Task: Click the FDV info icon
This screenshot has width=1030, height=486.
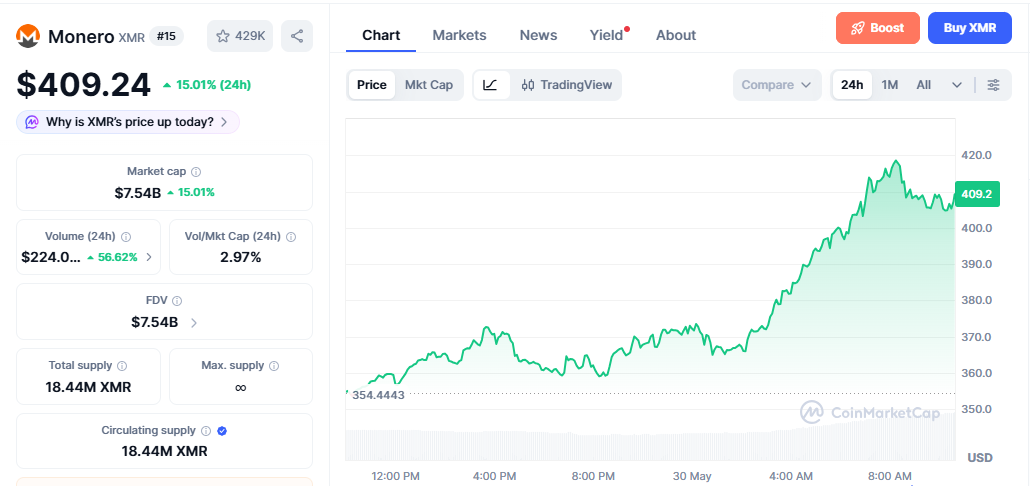Action: [177, 301]
